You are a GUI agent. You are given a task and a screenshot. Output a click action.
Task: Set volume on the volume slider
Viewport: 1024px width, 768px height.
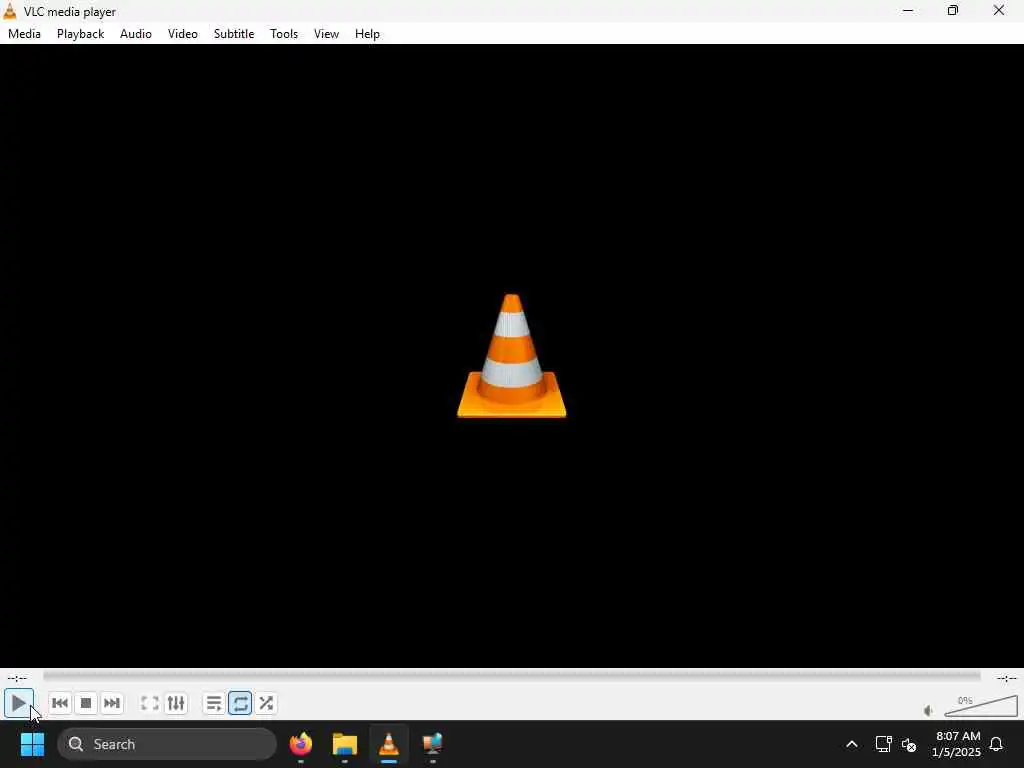click(980, 707)
